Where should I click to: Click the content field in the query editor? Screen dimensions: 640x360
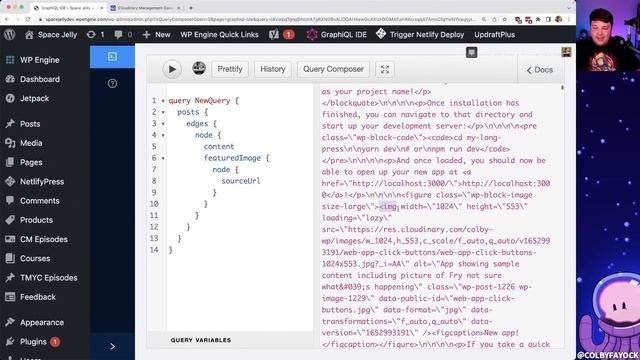219,147
